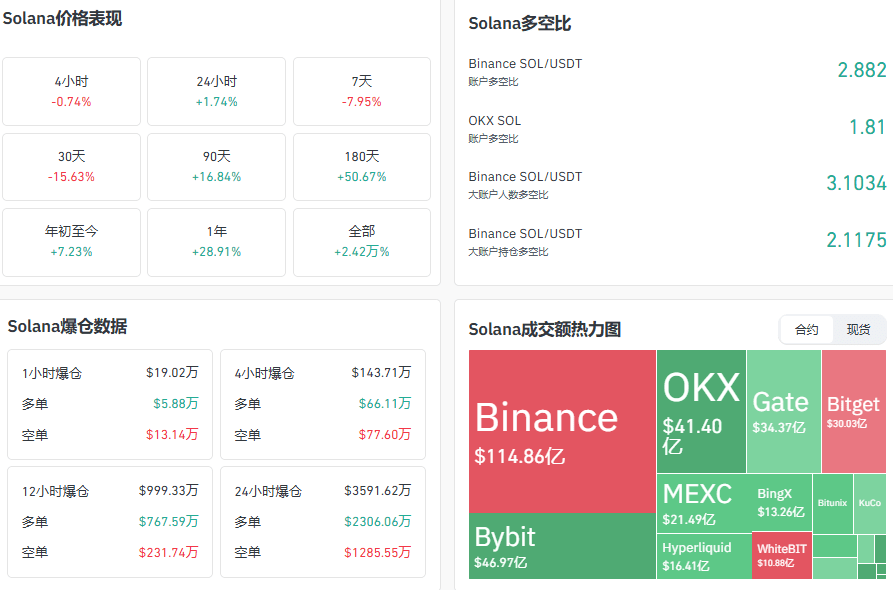Open Binance SOL/USDT 账户多空比 row

pyautogui.click(x=677, y=72)
